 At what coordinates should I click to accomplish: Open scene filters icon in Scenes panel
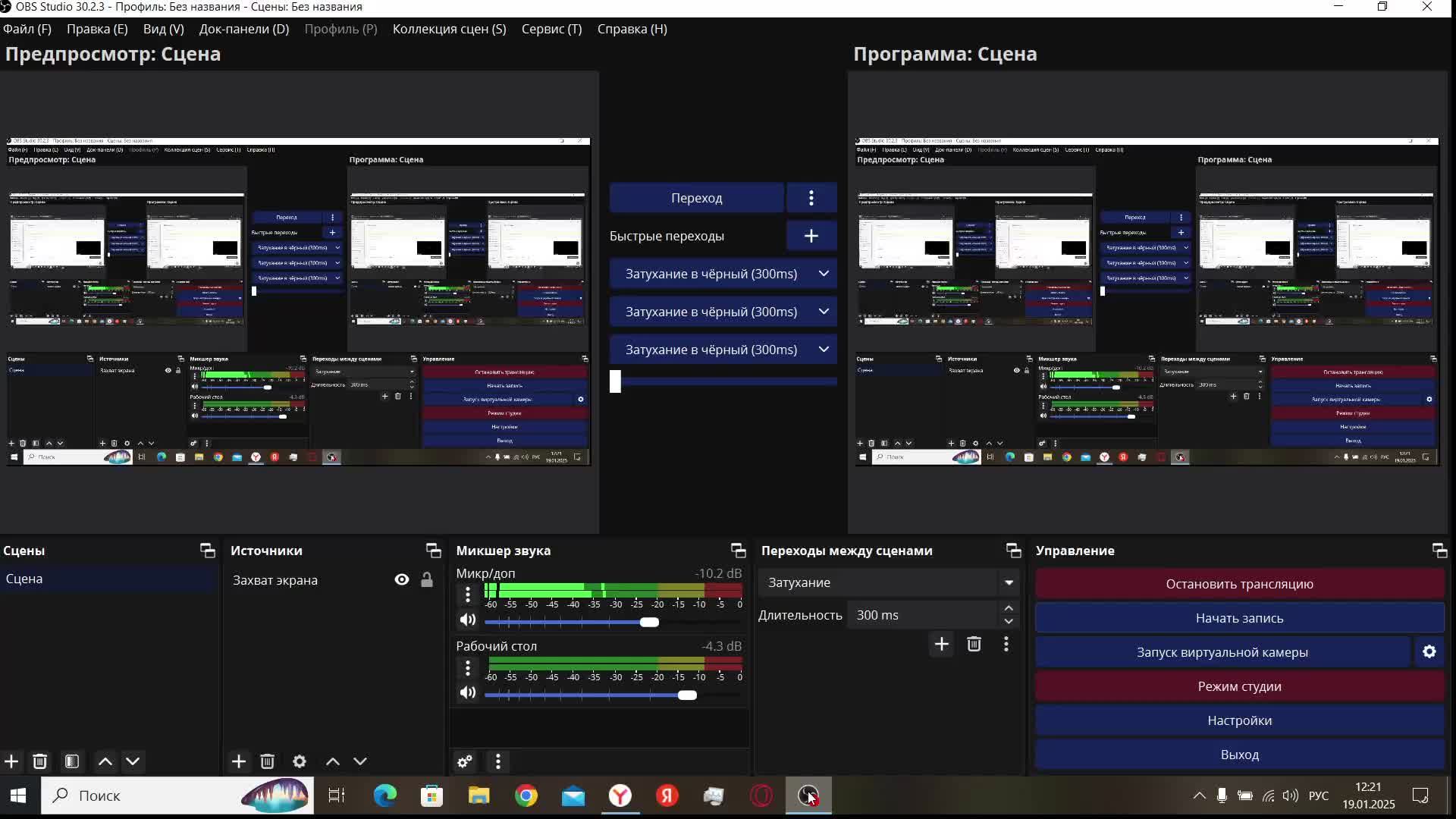(x=72, y=761)
